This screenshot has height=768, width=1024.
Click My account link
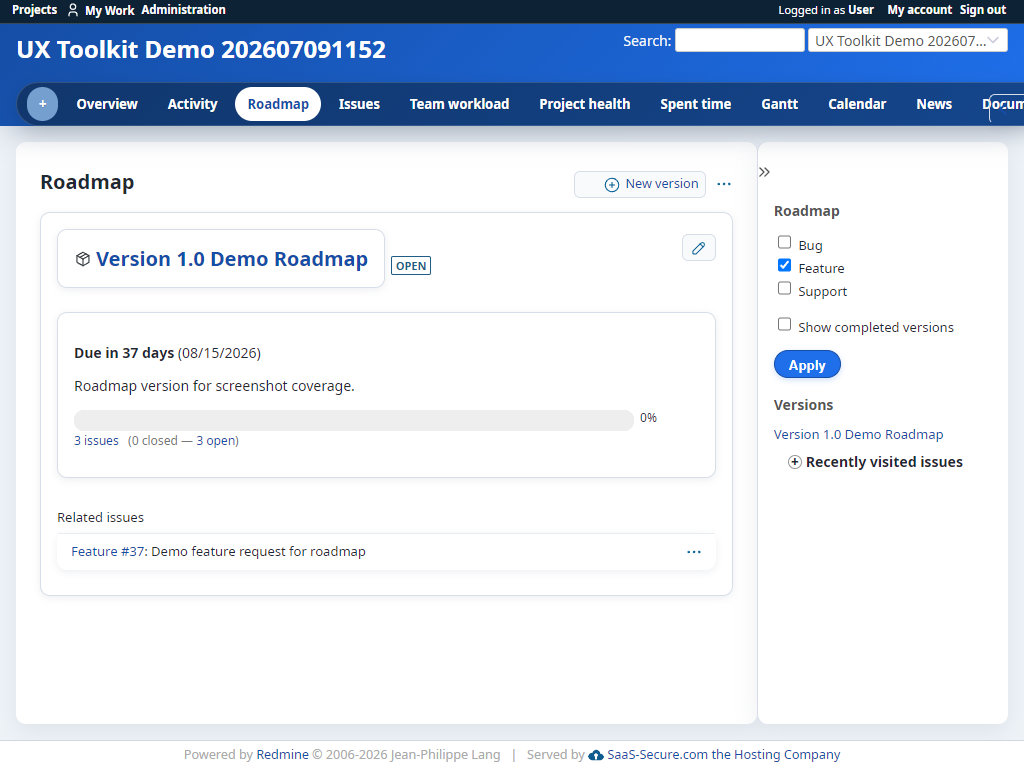coord(920,10)
